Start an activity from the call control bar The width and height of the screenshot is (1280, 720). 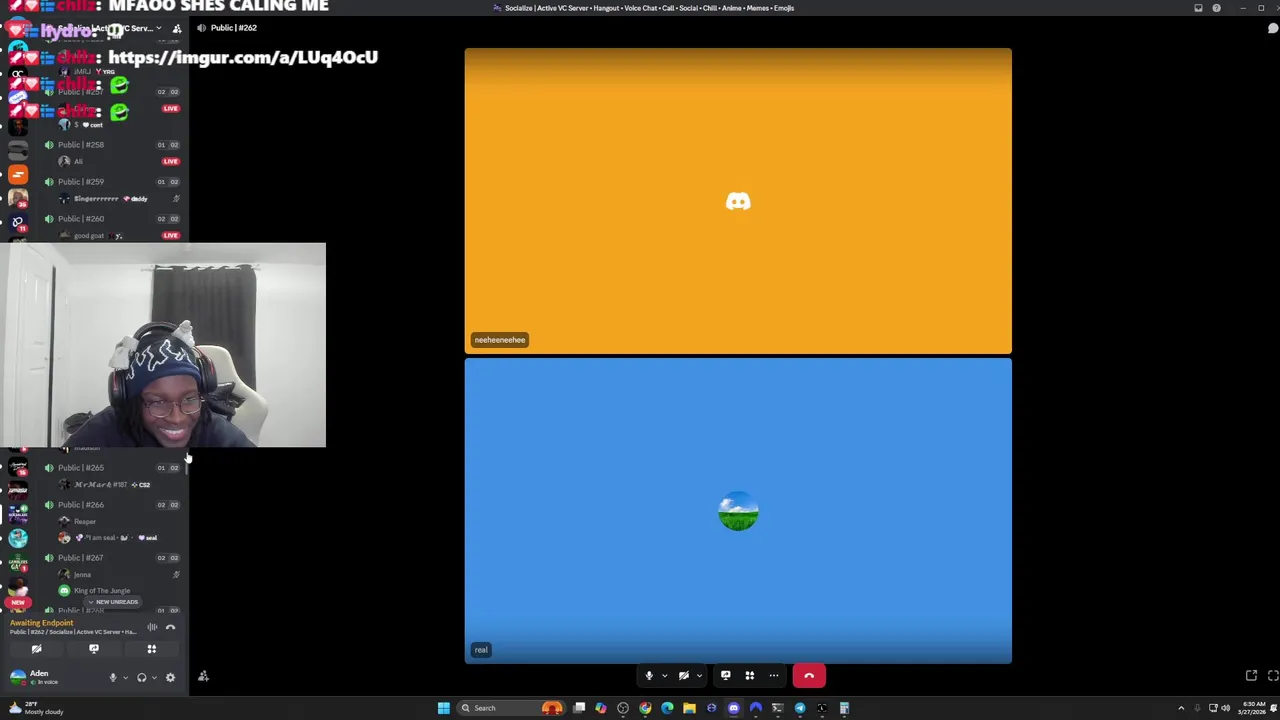[750, 676]
